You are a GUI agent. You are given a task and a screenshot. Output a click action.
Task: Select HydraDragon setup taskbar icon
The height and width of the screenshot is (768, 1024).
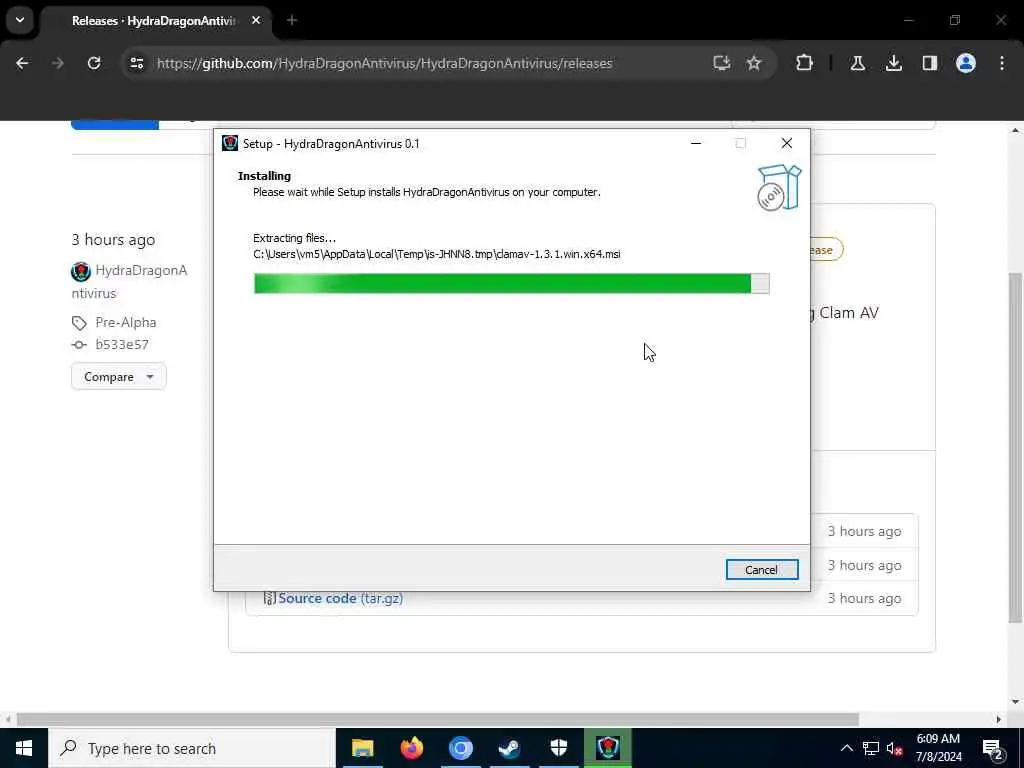click(x=608, y=748)
